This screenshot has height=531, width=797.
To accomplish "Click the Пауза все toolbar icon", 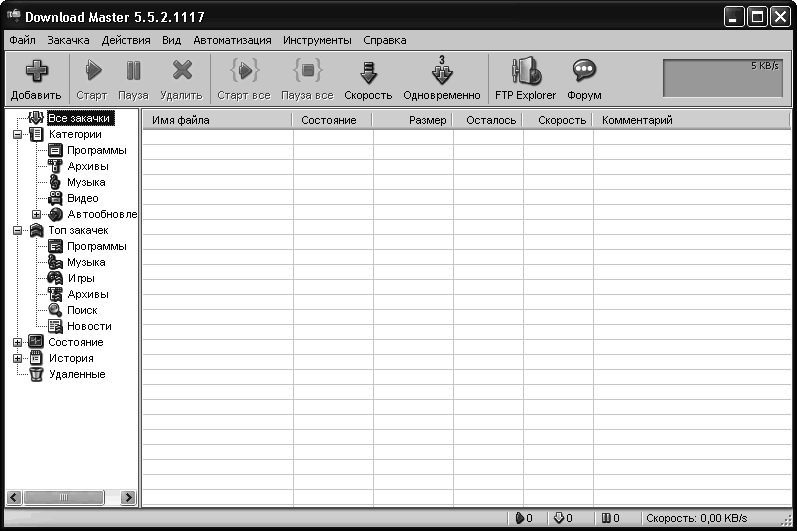I will click(x=307, y=72).
